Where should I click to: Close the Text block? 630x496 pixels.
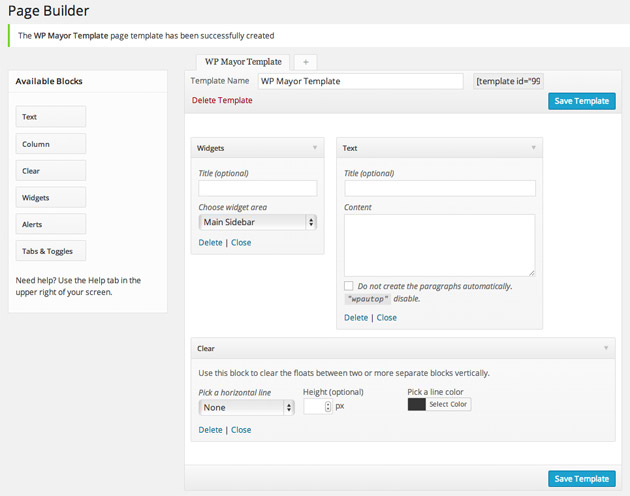coord(387,318)
